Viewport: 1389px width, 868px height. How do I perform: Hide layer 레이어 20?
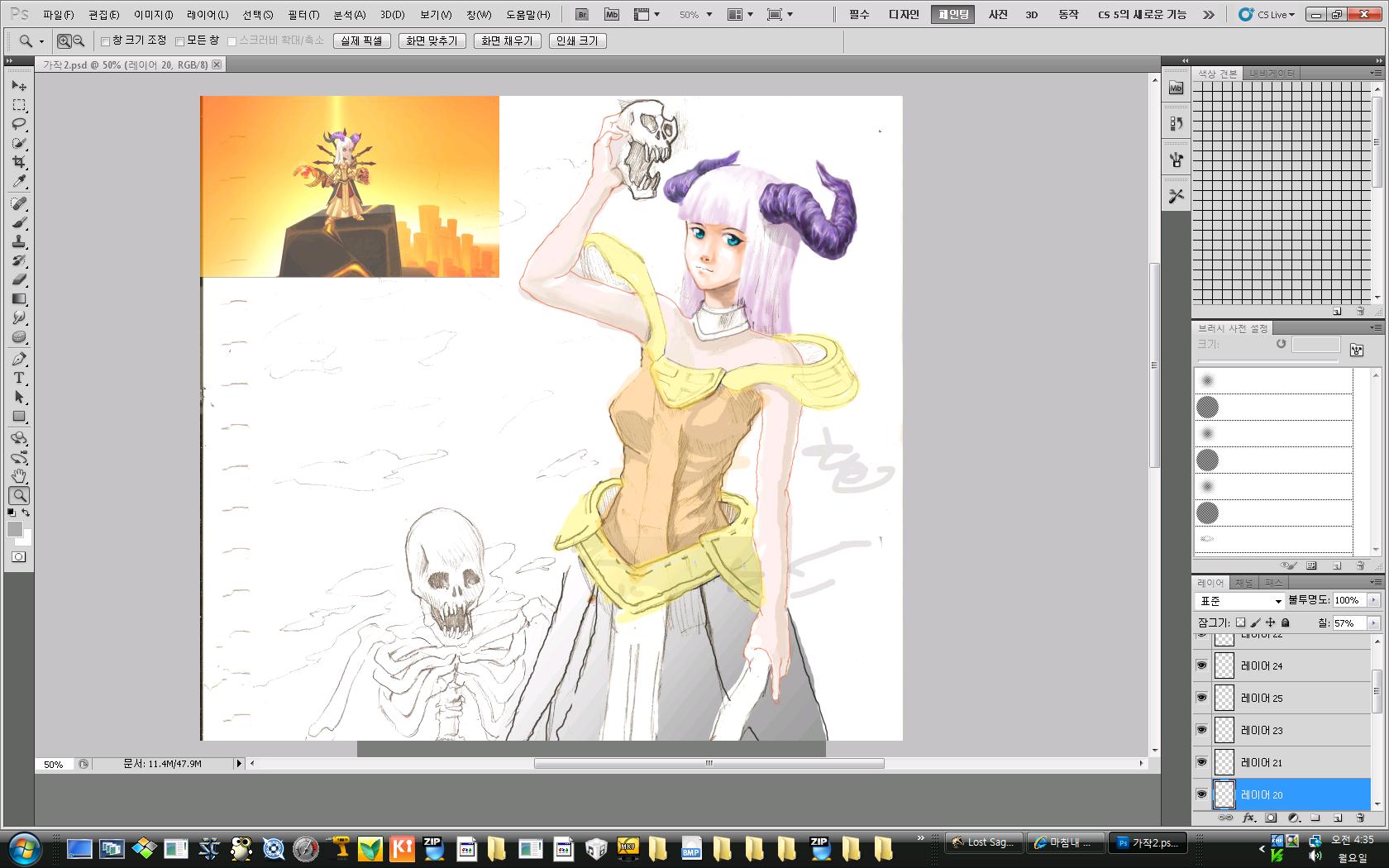pyautogui.click(x=1201, y=794)
